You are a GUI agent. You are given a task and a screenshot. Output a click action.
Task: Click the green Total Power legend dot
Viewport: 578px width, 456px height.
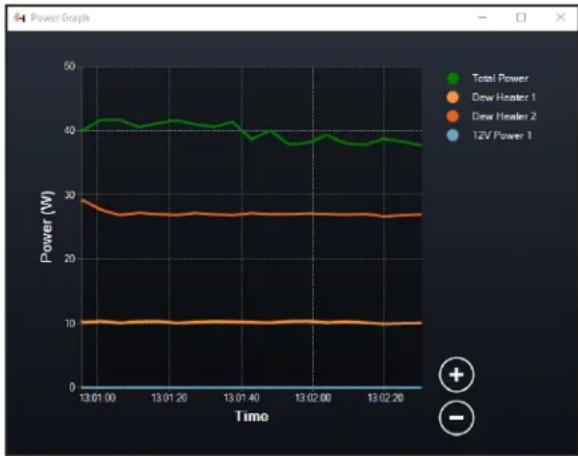click(x=453, y=78)
